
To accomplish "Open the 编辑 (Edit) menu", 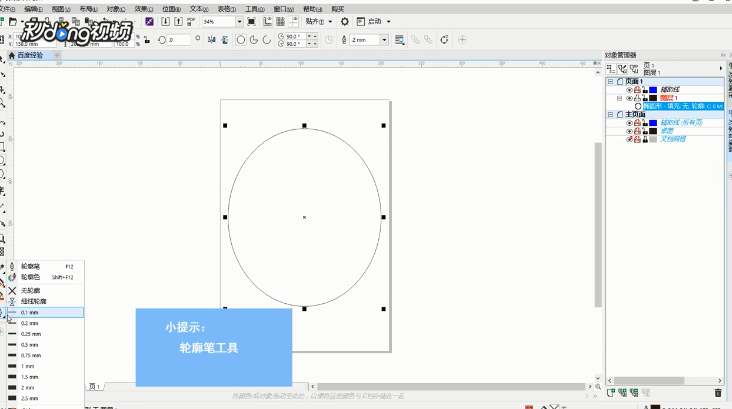I will [33, 9].
